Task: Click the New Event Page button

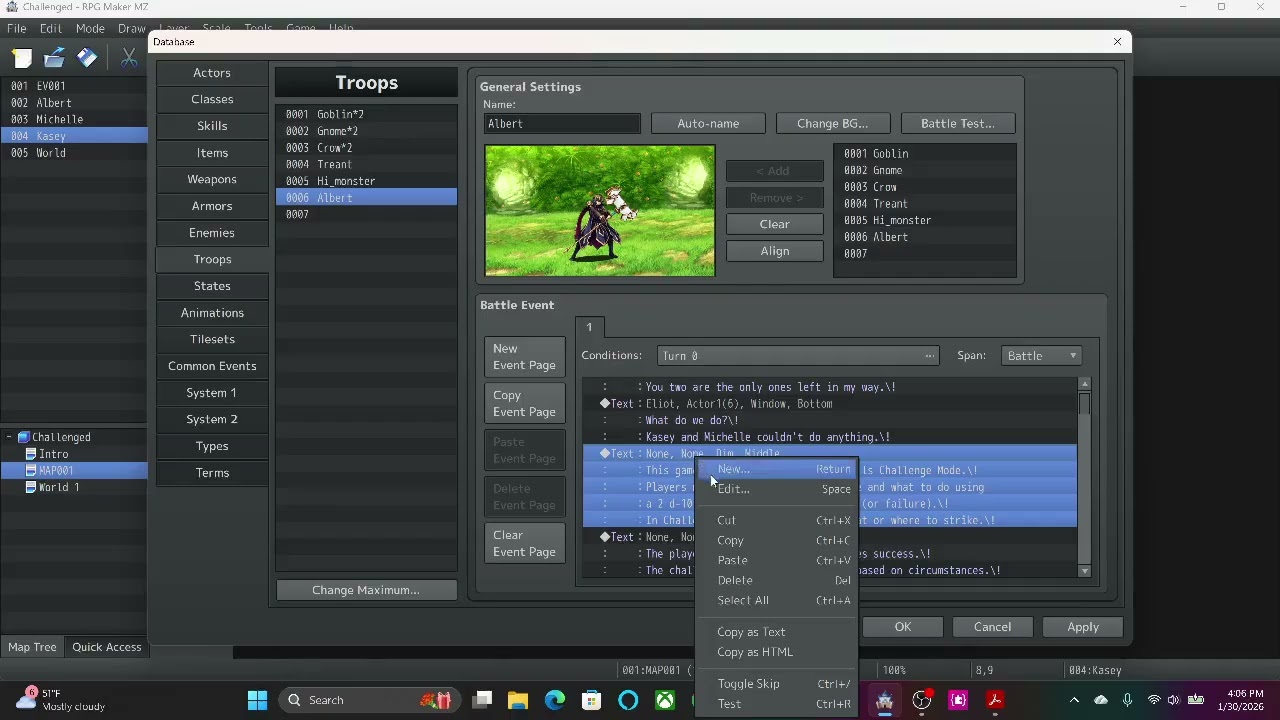Action: pos(525,357)
